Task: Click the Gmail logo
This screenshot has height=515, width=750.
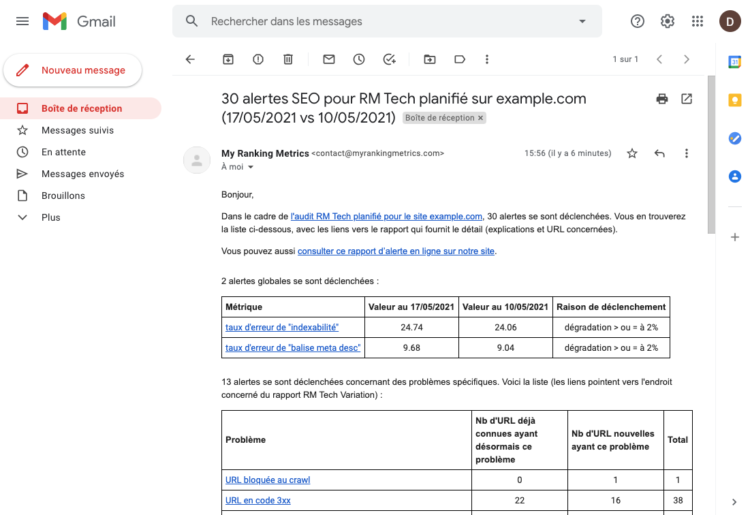Action: pyautogui.click(x=79, y=22)
